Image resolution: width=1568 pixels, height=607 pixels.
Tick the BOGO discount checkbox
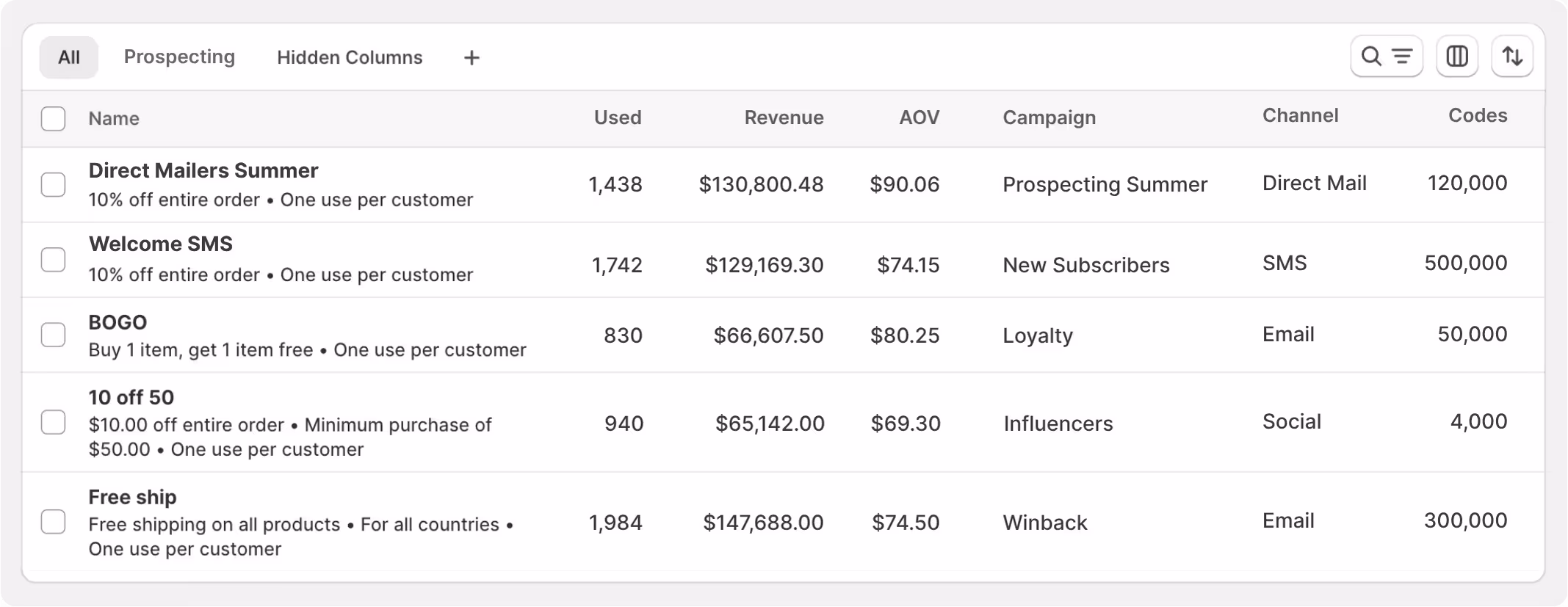pyautogui.click(x=53, y=335)
